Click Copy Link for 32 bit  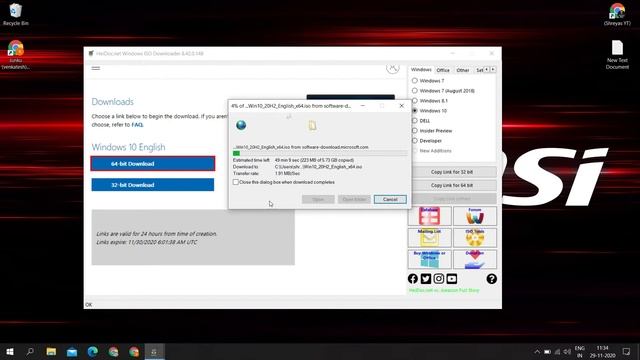point(452,172)
